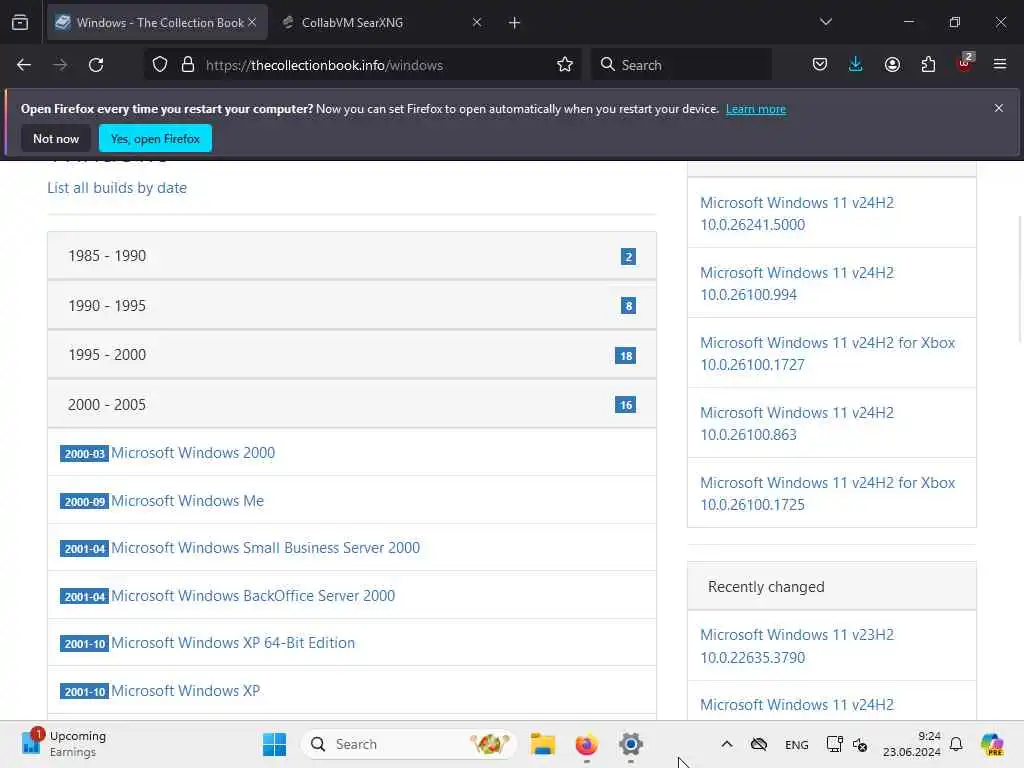This screenshot has width=1024, height=768.
Task: Expand the 1990 - 1995 section
Action: coord(351,306)
